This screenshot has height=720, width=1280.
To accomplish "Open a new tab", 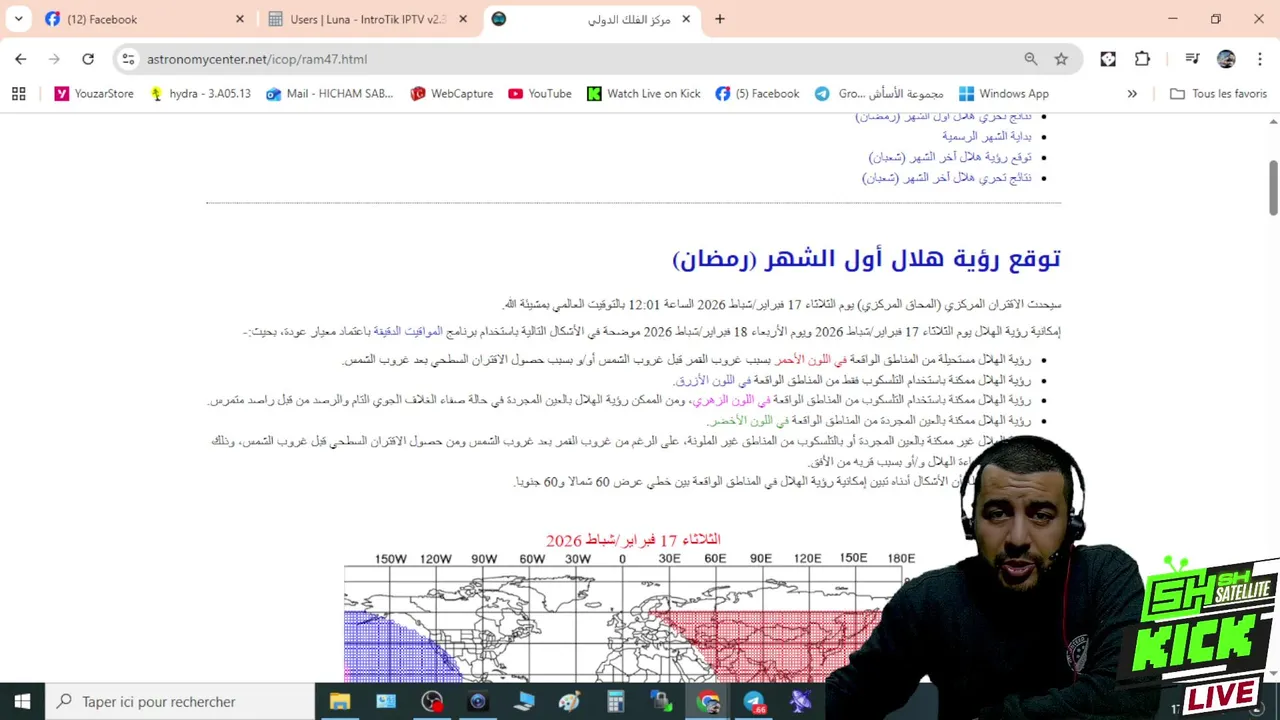I will click(x=719, y=19).
